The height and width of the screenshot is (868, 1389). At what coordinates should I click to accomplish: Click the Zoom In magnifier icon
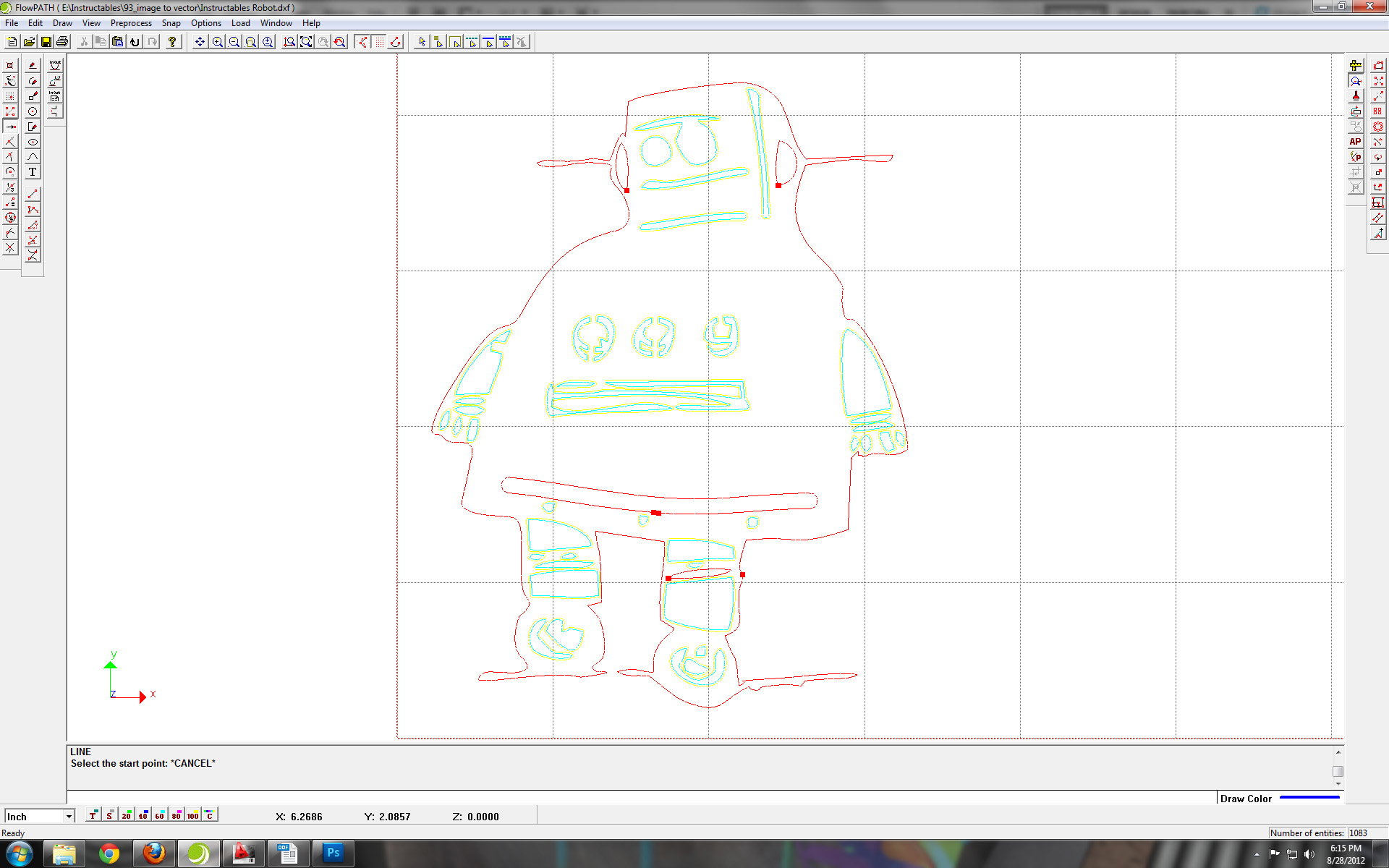(217, 42)
